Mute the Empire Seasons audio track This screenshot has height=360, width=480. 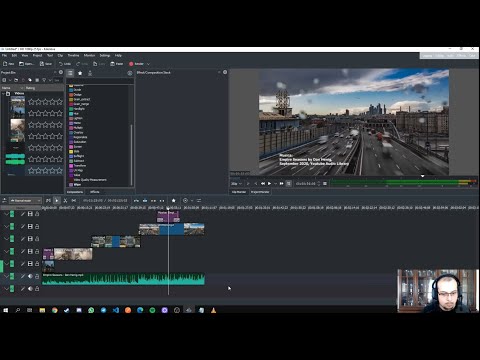pyautogui.click(x=30, y=276)
